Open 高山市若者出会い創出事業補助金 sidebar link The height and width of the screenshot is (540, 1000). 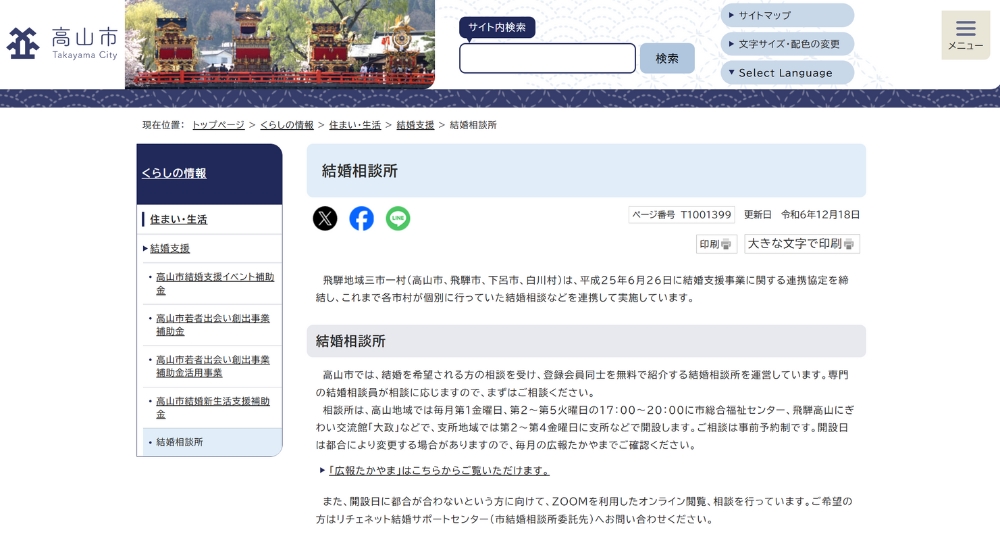tap(213, 325)
